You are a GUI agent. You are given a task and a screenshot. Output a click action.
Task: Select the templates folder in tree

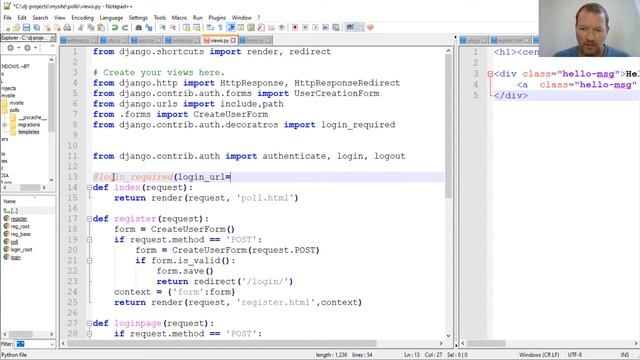point(29,132)
